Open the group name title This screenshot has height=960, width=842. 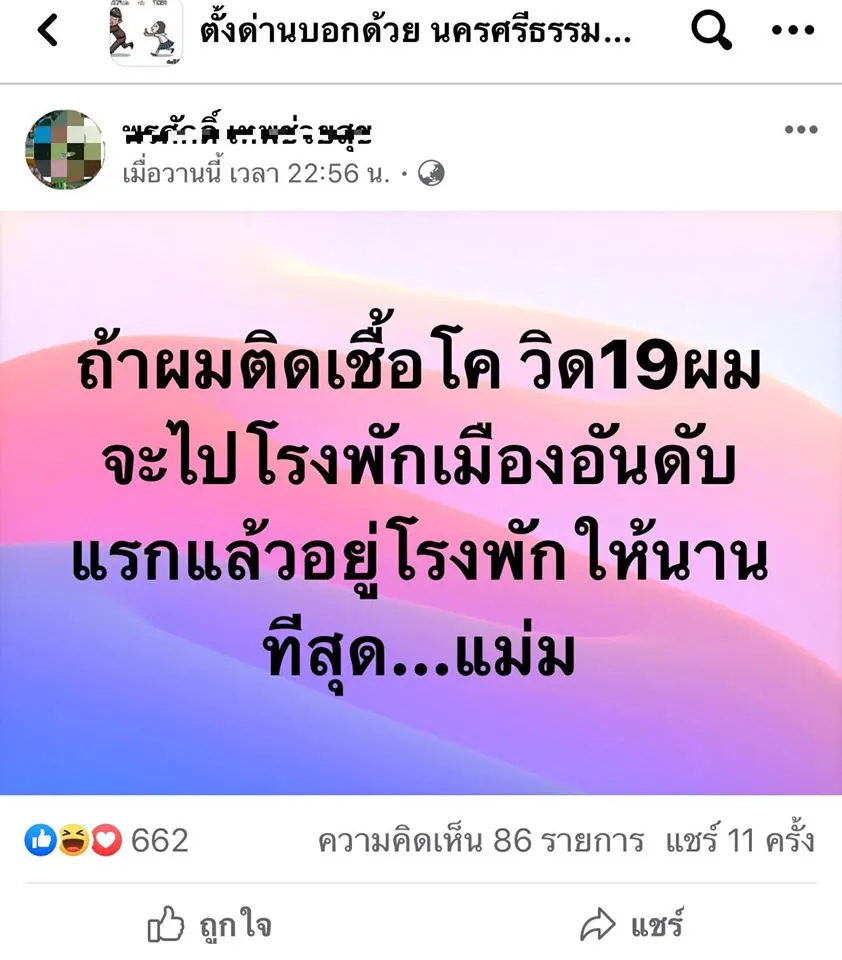point(415,31)
